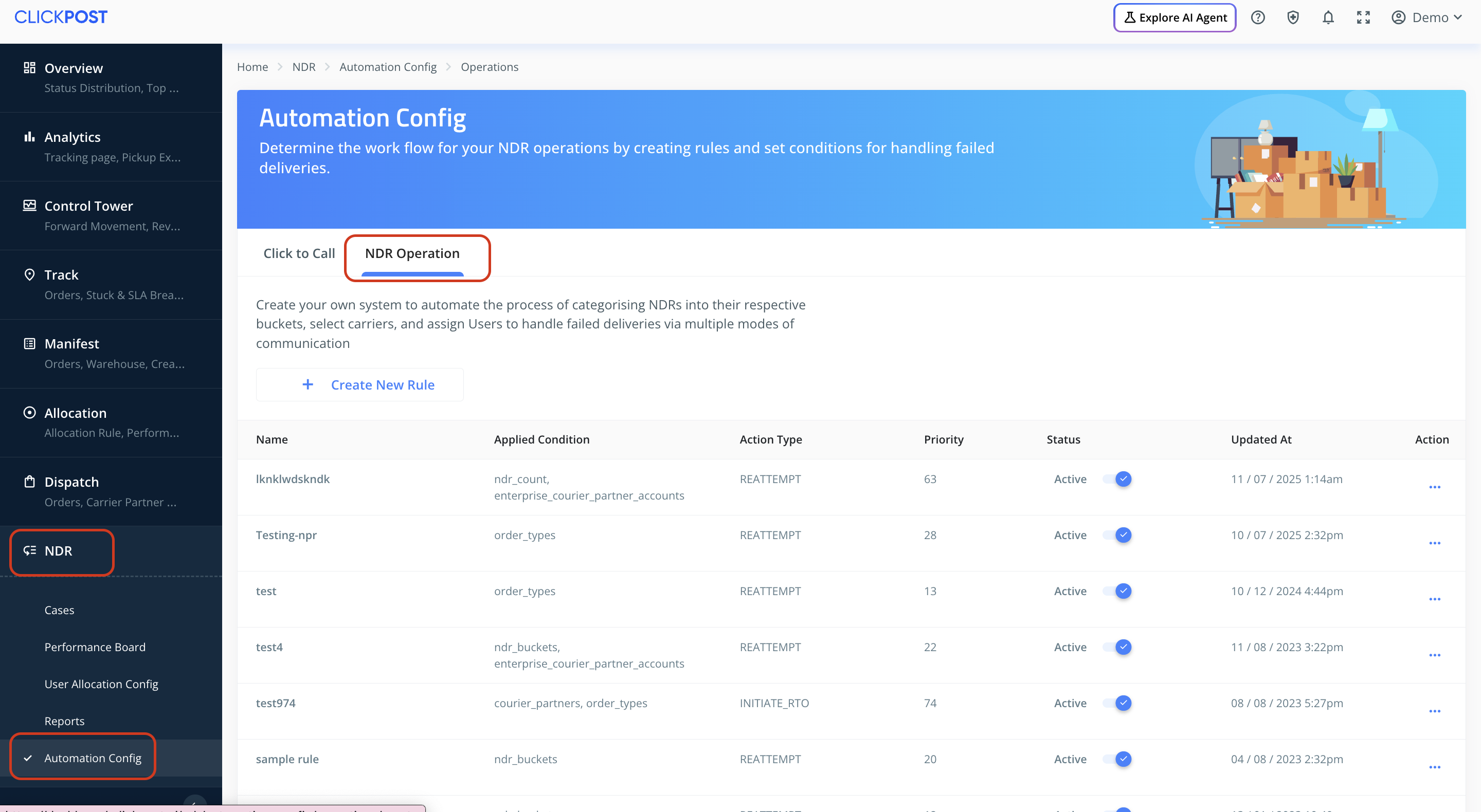The image size is (1481, 812).
Task: Open action menu for test4 rule
Action: tap(1434, 655)
